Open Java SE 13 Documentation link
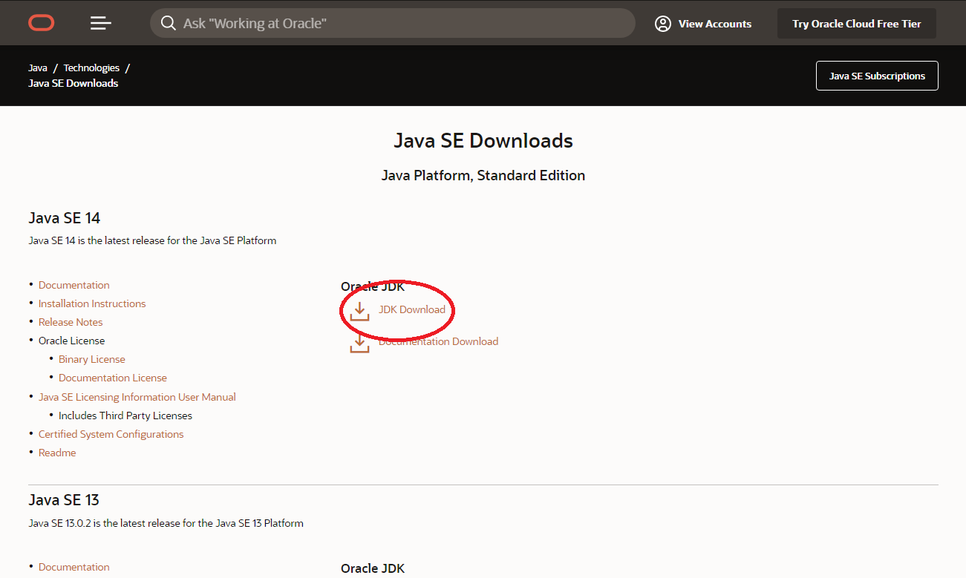This screenshot has height=578, width=966. 74,567
